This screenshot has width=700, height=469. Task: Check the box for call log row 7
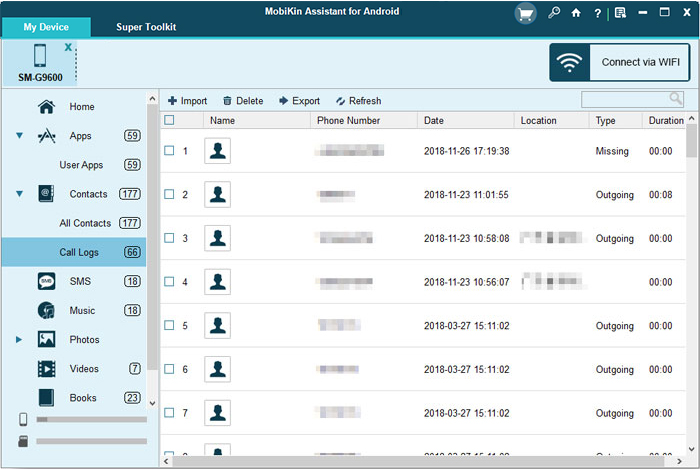[x=169, y=413]
